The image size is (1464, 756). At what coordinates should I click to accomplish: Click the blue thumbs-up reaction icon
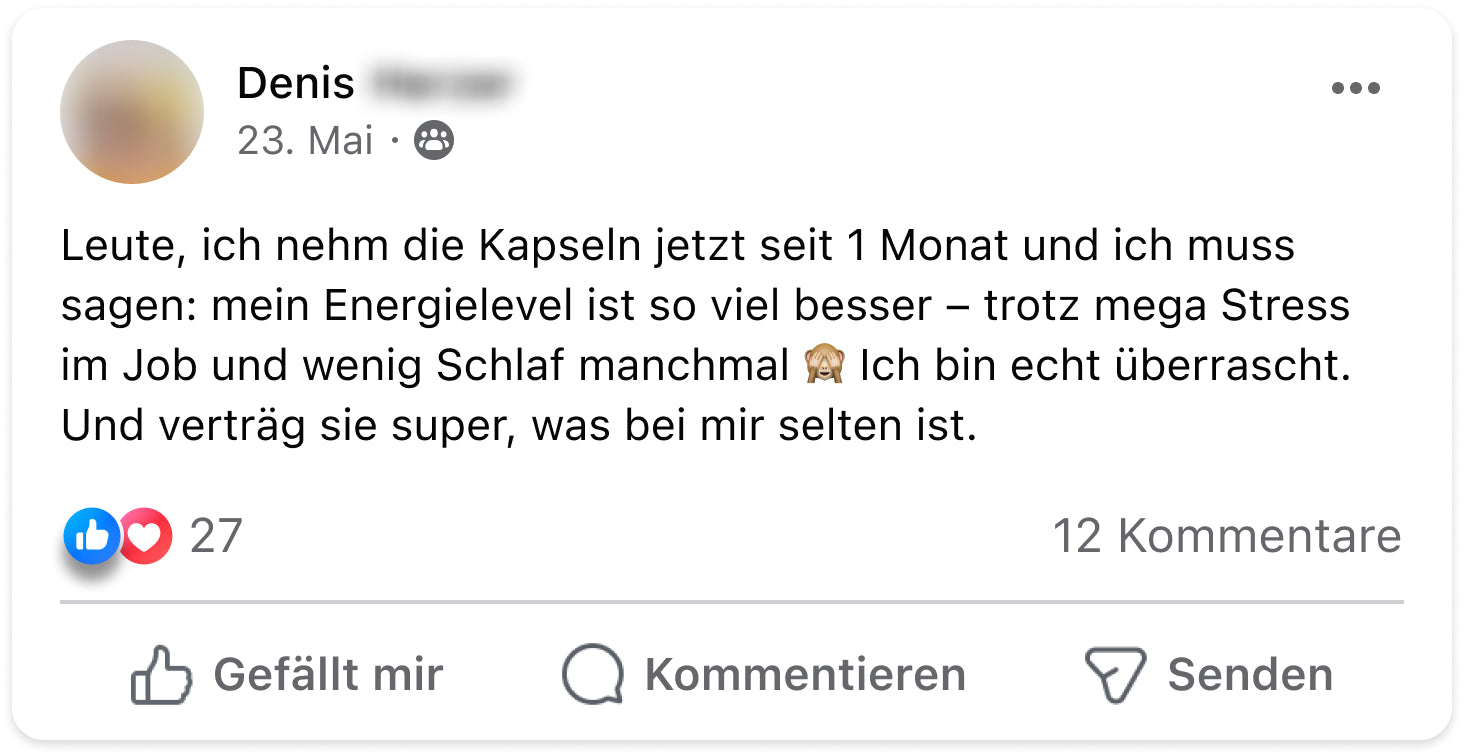tap(91, 536)
